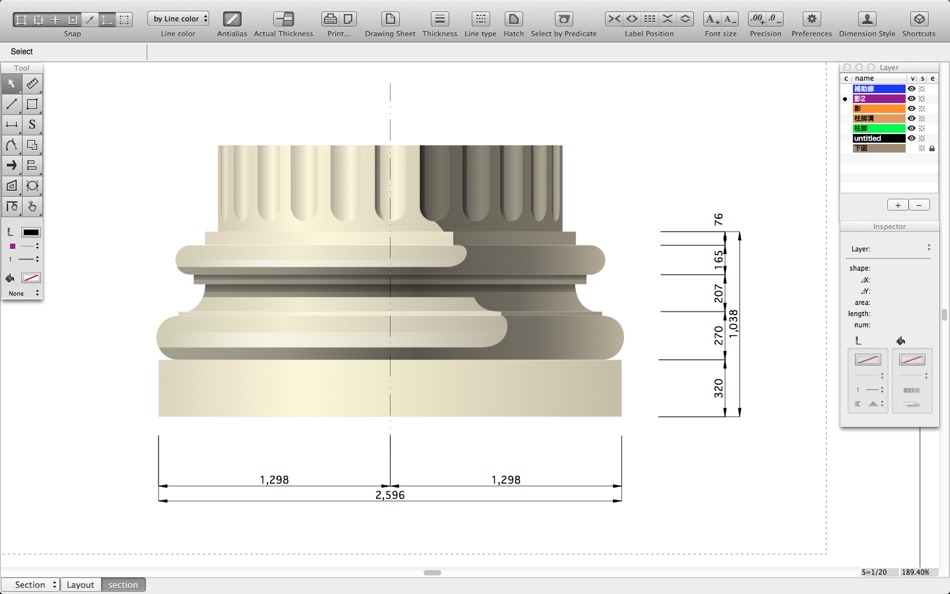Open the Dimension Style settings
950x594 pixels.
867,19
